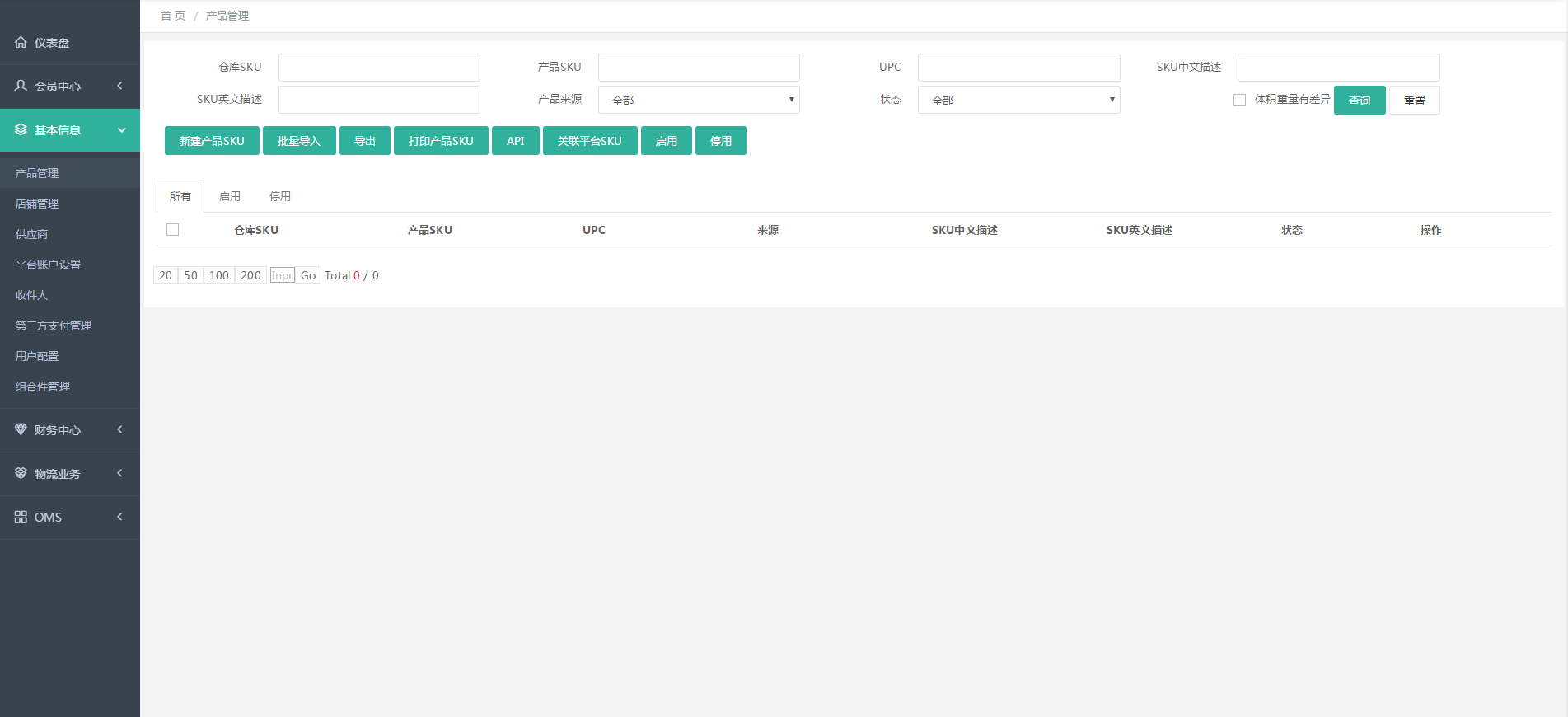Collapse the 基本信息 menu chevron
This screenshot has width=1568, height=717.
tap(122, 130)
